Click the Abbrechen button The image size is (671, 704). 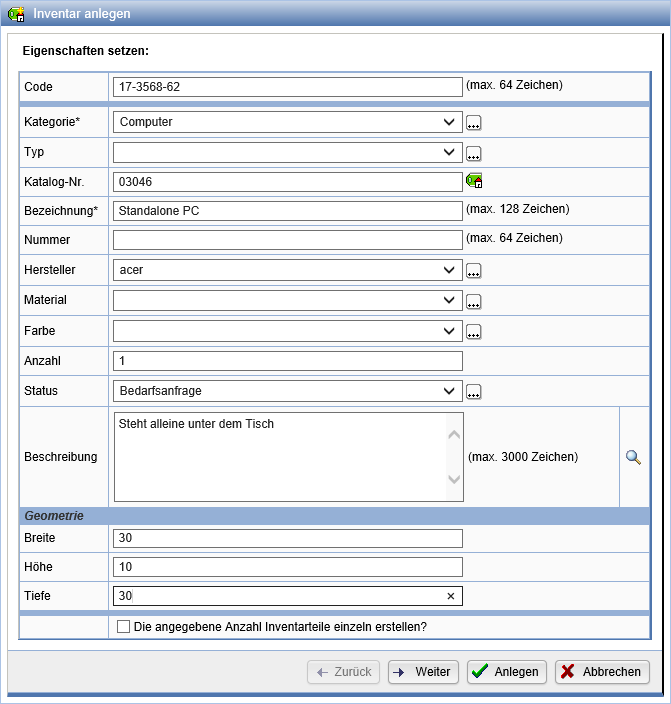click(x=602, y=672)
